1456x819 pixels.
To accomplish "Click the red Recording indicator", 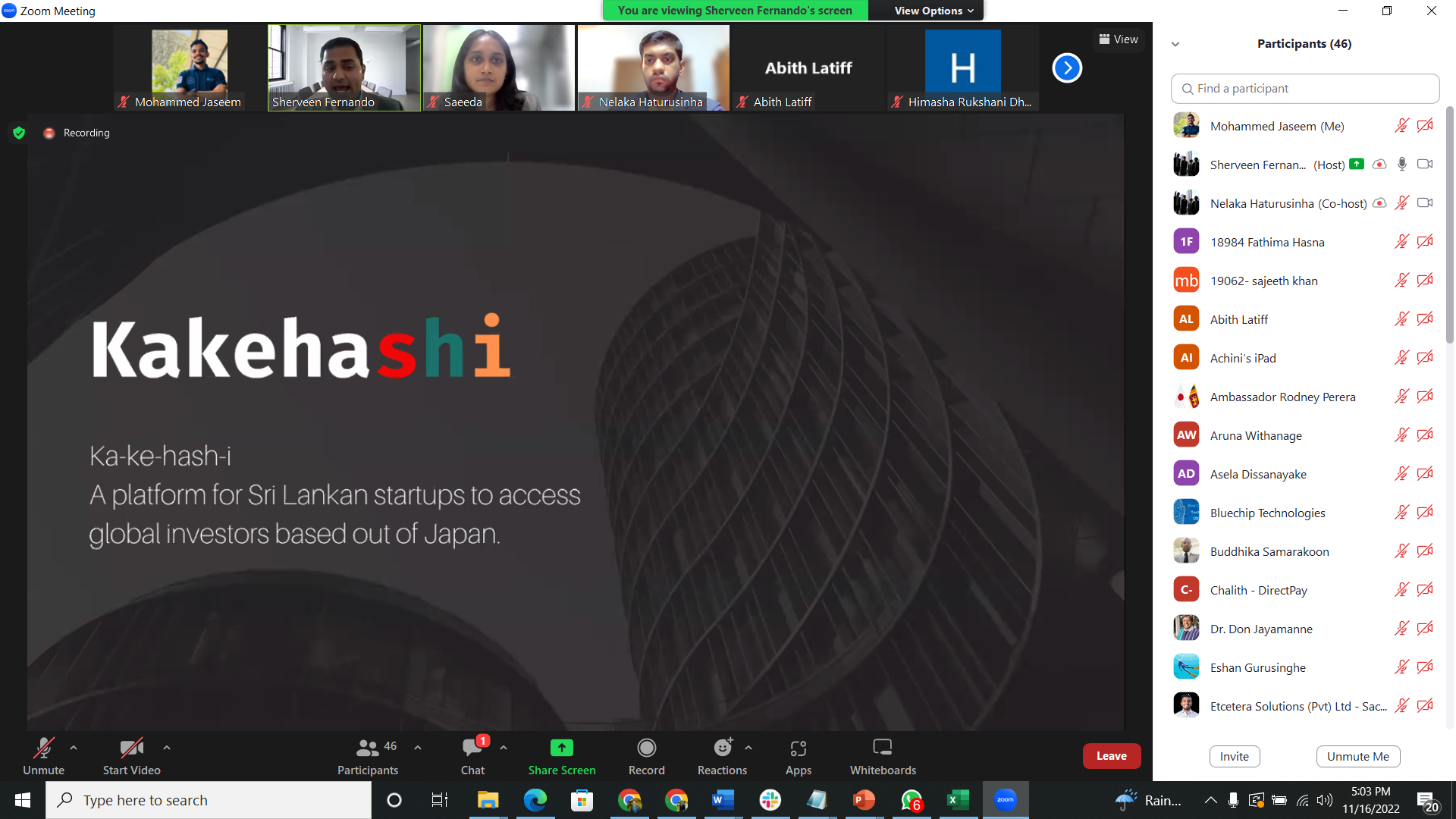I will click(x=49, y=133).
